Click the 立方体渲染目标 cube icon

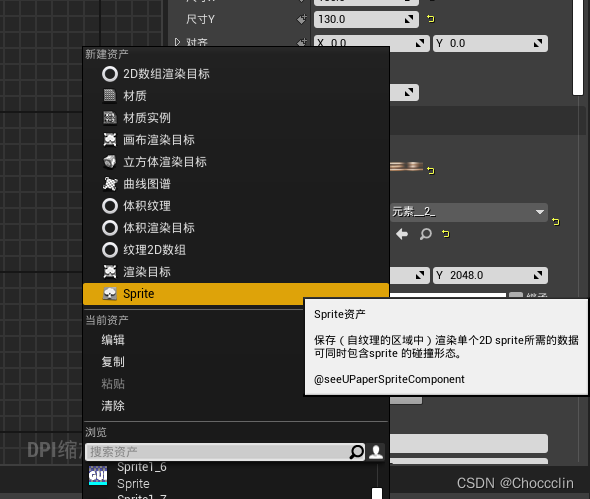[x=110, y=162]
